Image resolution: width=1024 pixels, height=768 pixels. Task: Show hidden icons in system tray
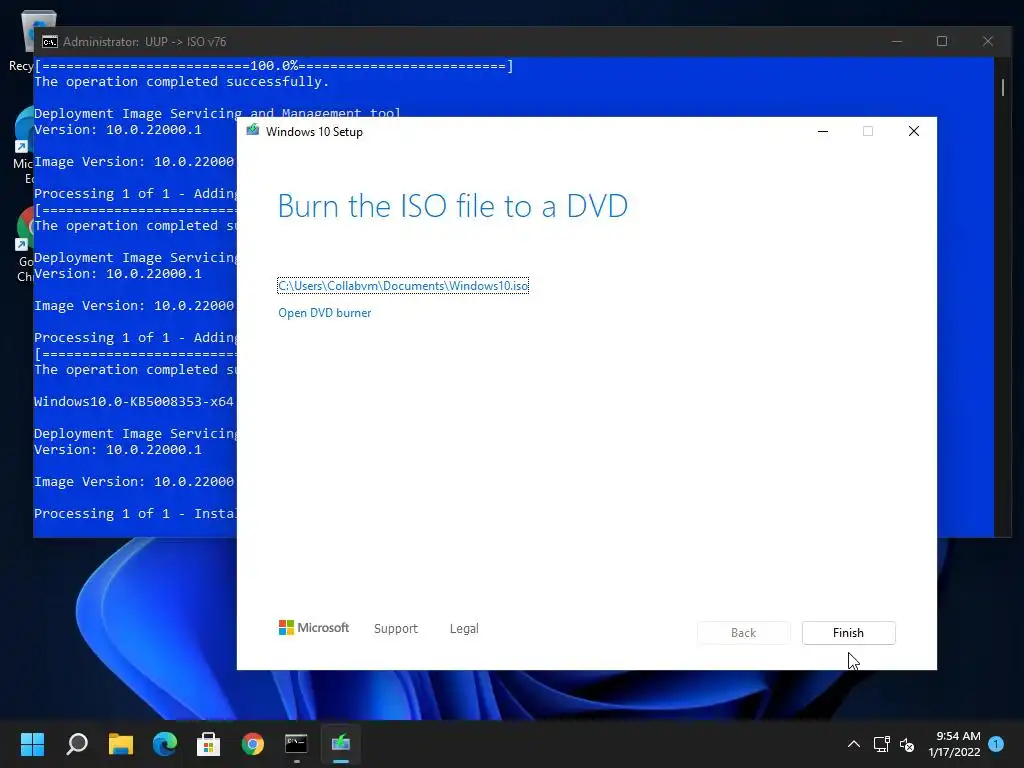[x=854, y=744]
